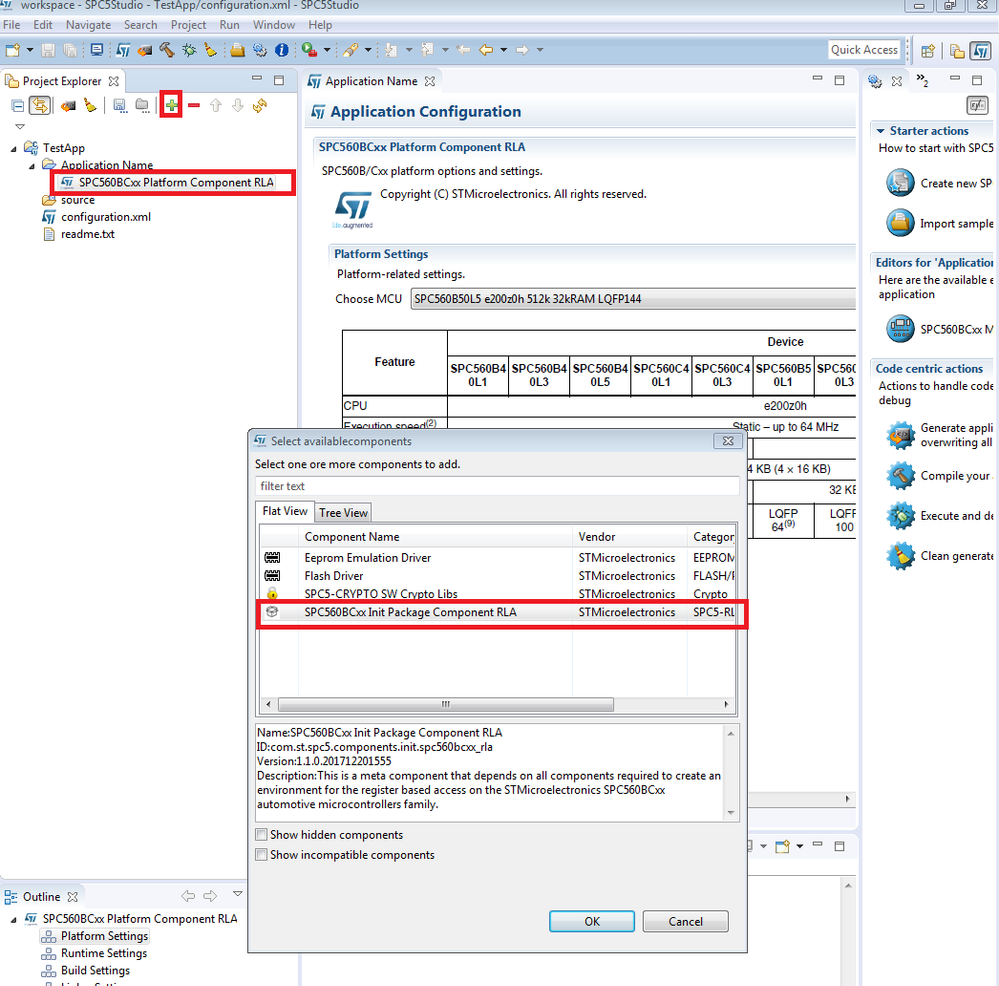Image resolution: width=999 pixels, height=986 pixels.
Task: Switch to the Tree View tab
Action: point(343,513)
